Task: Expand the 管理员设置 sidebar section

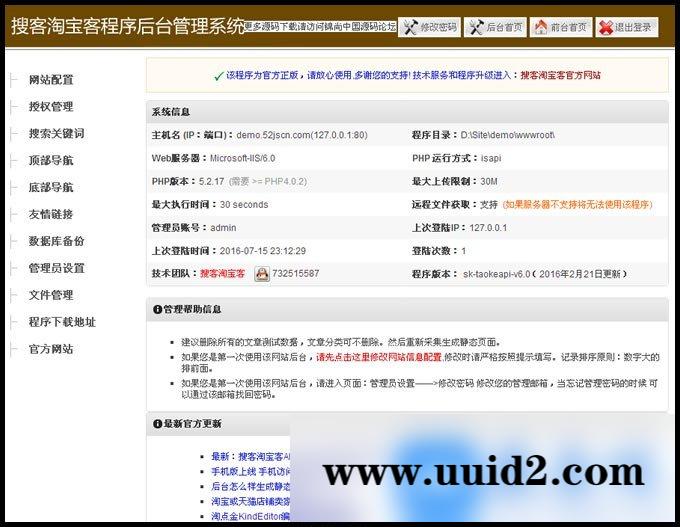Action: [56, 268]
